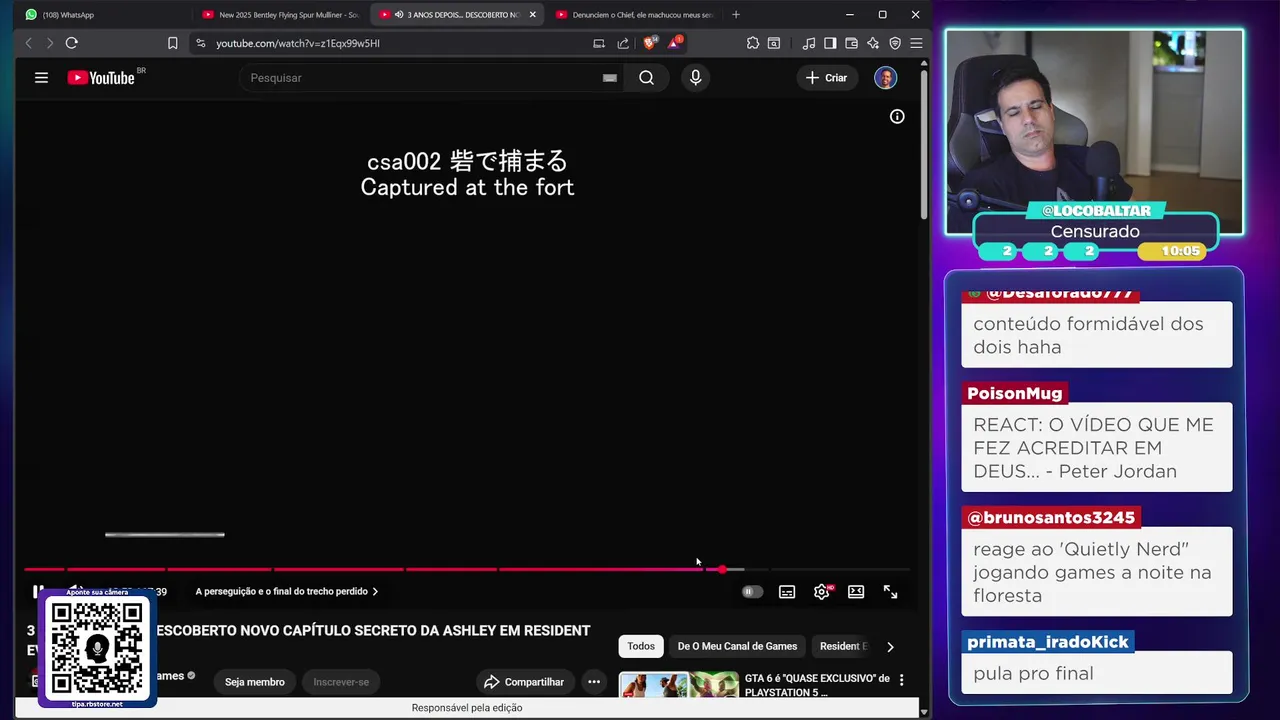This screenshot has height=720, width=1280.
Task: Click the 'Seja membro' button
Action: pos(254,682)
